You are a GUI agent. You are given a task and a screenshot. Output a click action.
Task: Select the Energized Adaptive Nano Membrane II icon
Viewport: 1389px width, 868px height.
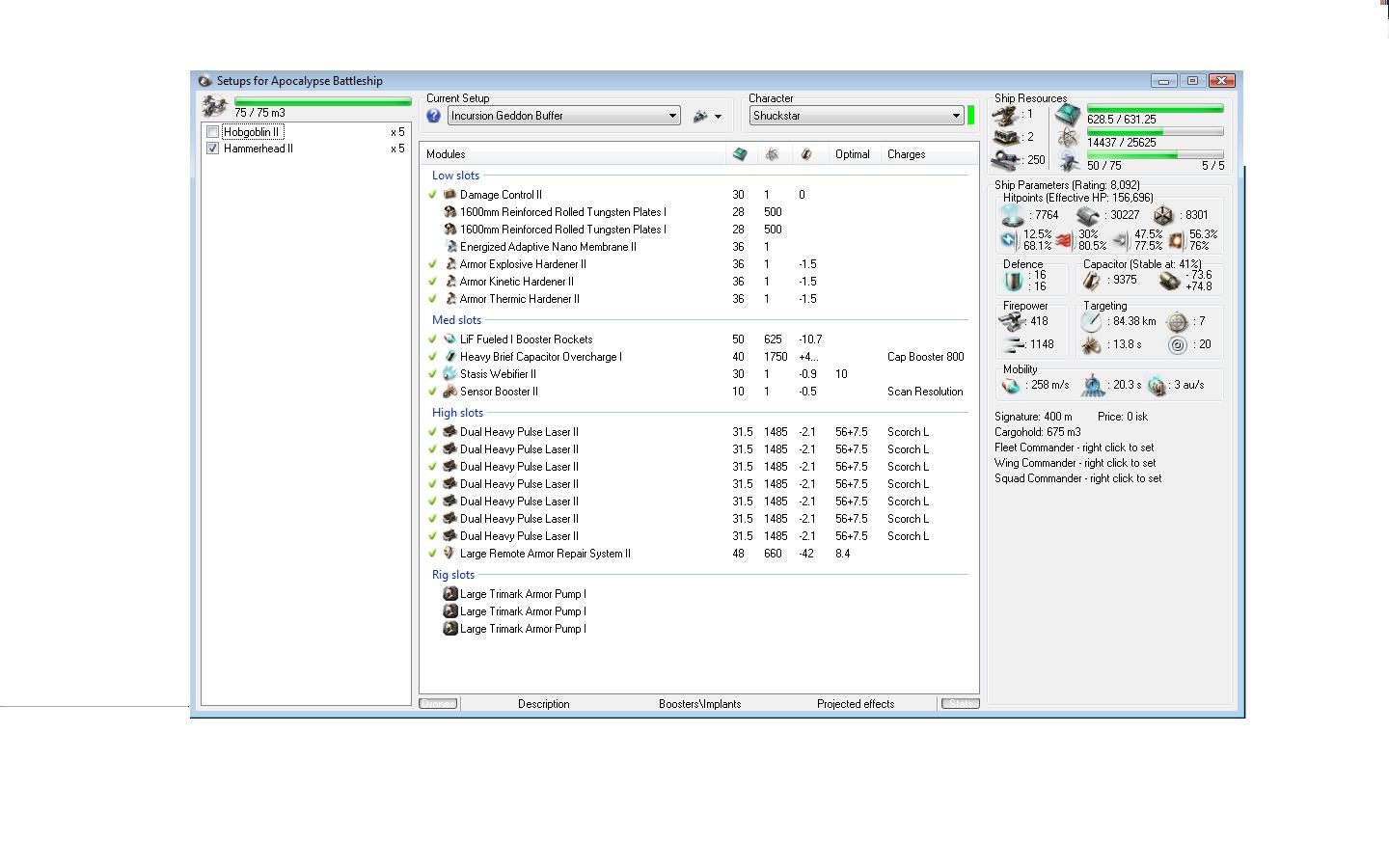point(449,247)
